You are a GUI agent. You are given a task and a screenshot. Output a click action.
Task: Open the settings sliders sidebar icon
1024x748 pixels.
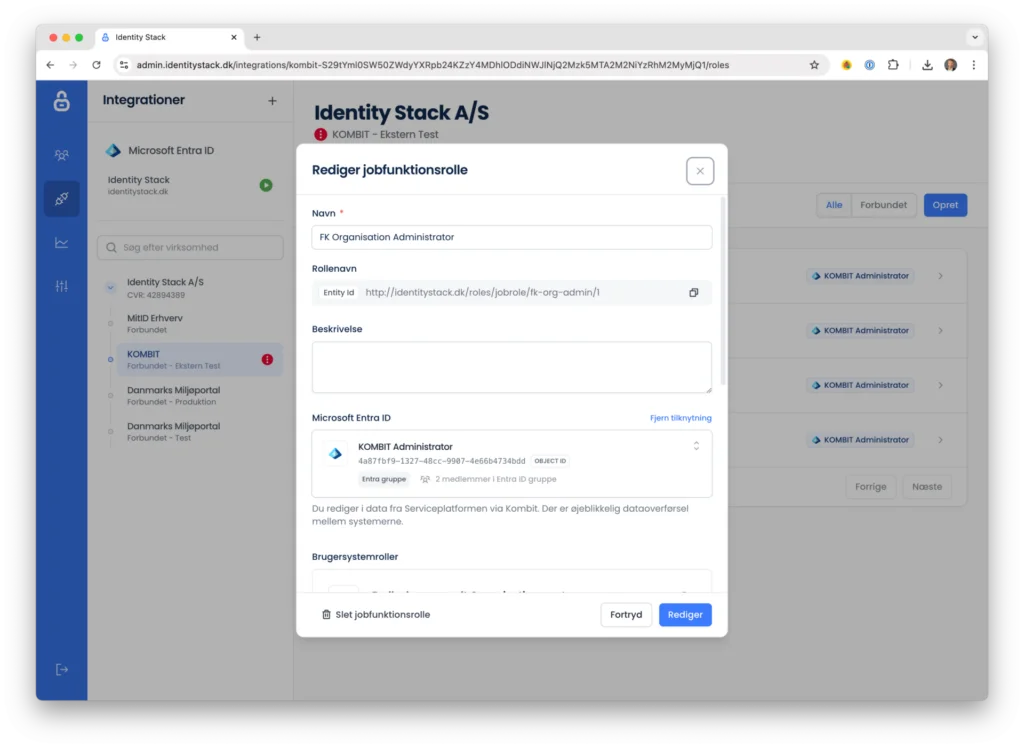(x=62, y=286)
